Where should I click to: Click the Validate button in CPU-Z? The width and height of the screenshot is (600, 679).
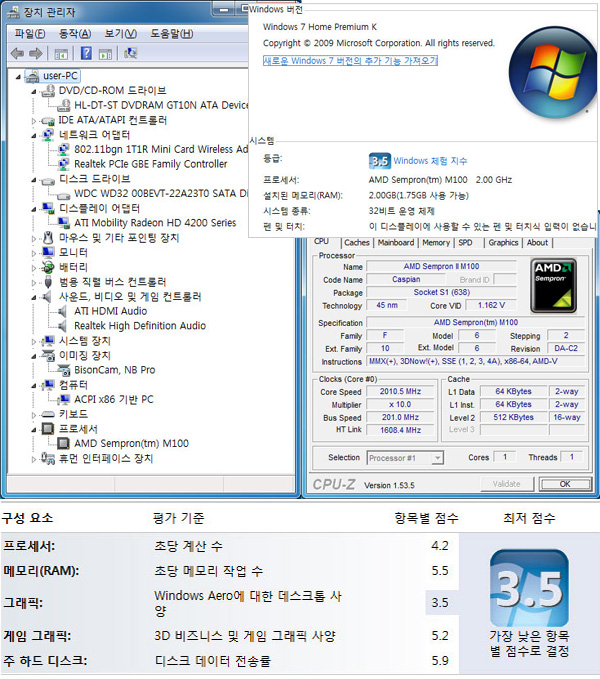click(x=506, y=484)
